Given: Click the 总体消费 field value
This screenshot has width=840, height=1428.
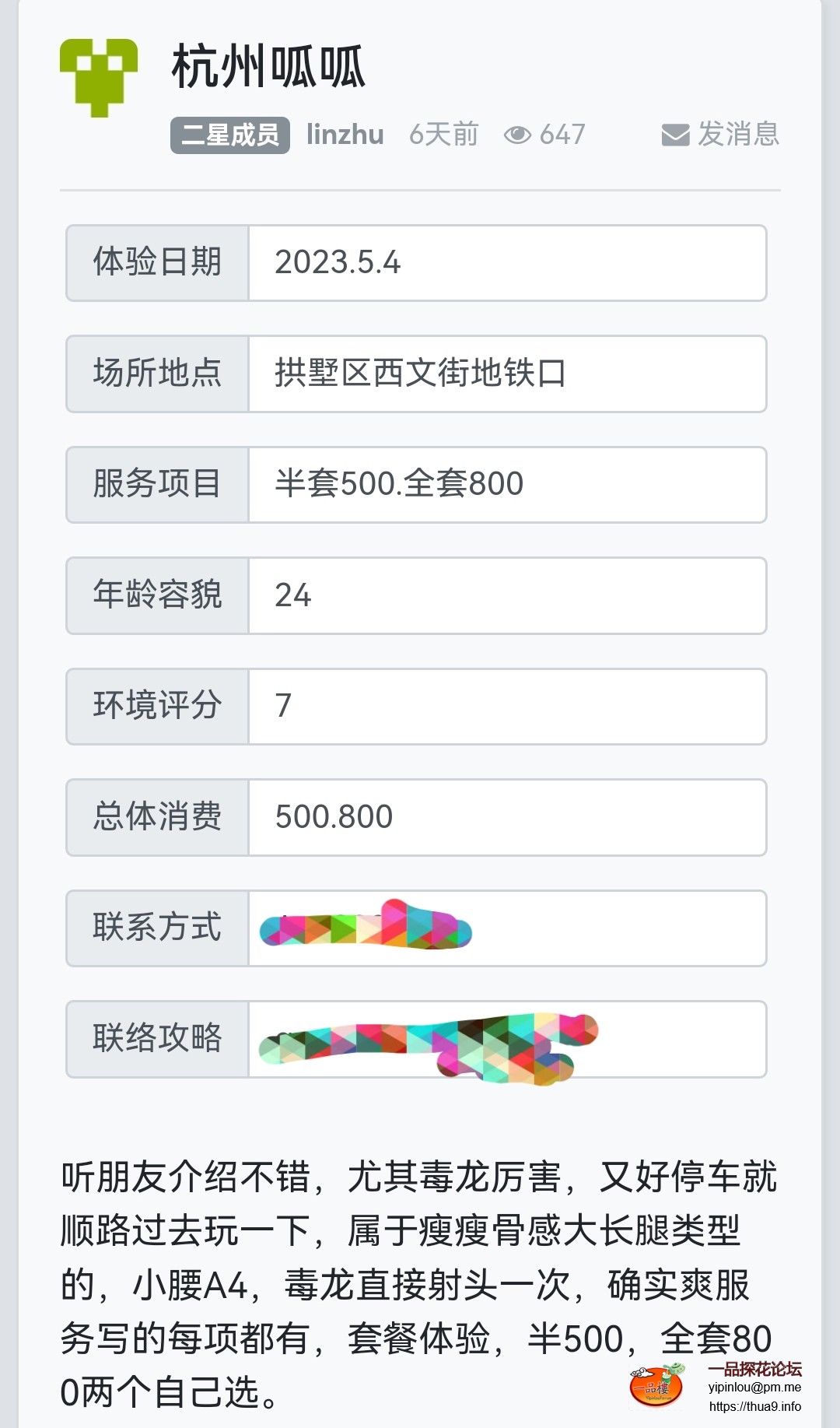Looking at the screenshot, I should [x=334, y=817].
